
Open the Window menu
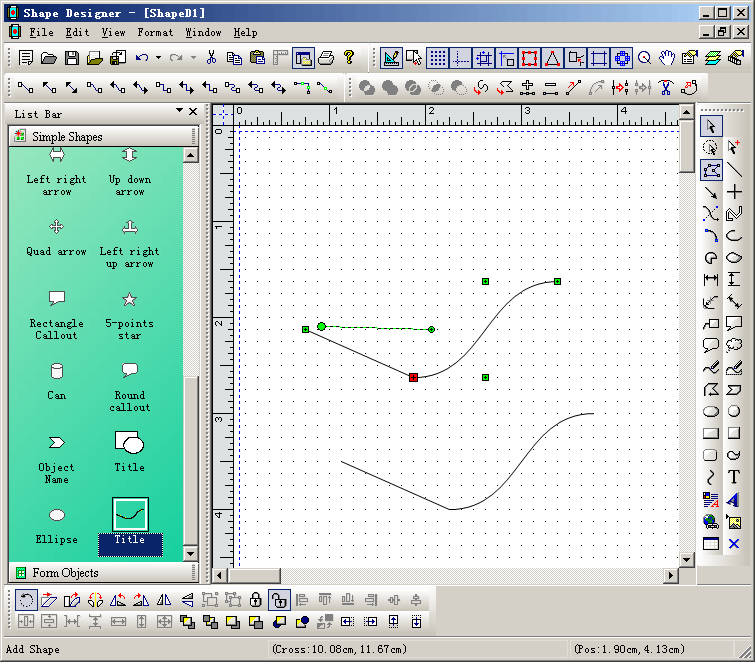203,32
